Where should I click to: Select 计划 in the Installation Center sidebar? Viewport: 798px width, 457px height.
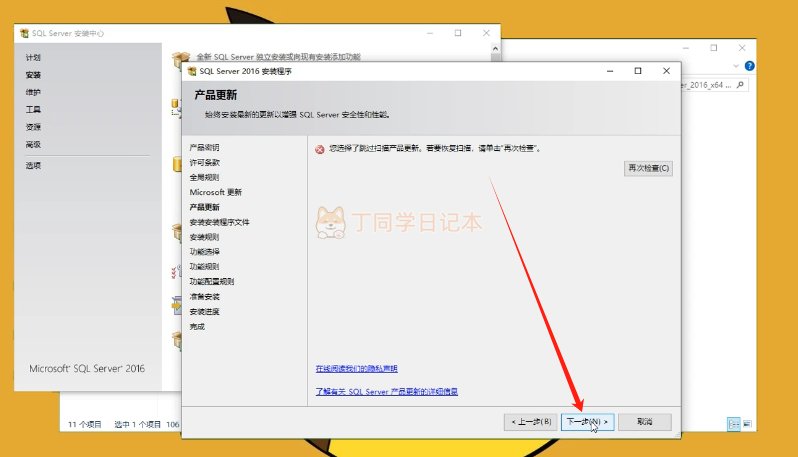click(x=33, y=58)
